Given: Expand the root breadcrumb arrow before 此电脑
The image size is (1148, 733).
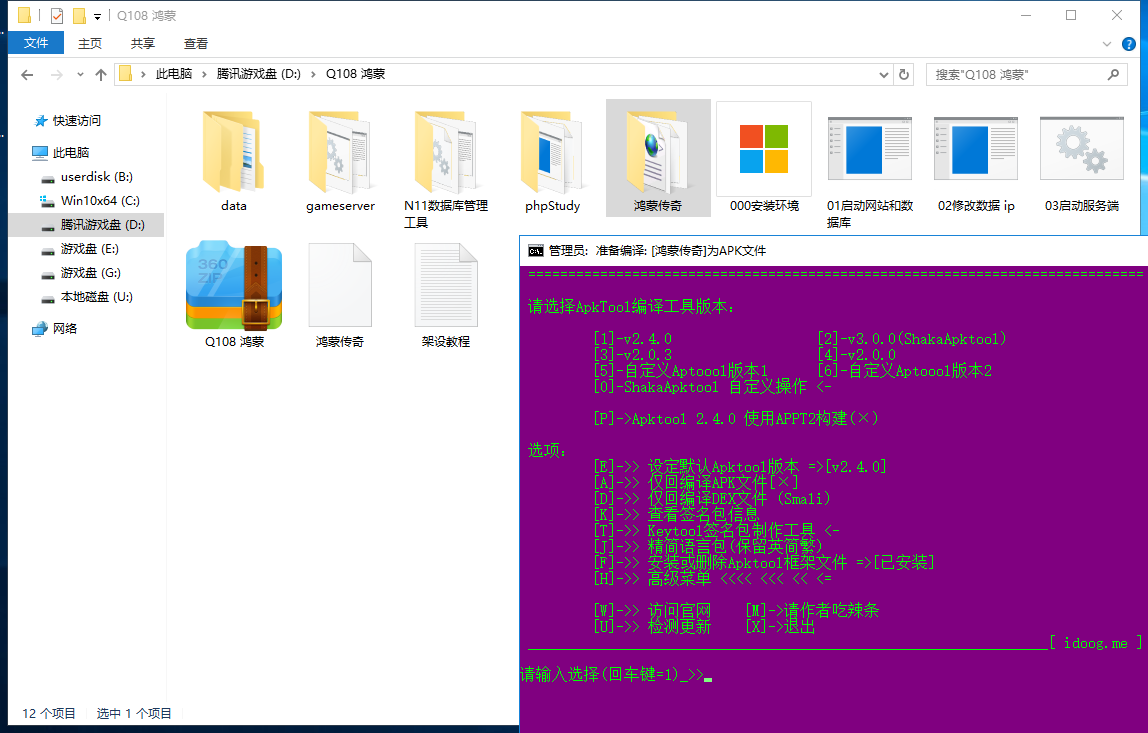Looking at the screenshot, I should click(x=144, y=74).
